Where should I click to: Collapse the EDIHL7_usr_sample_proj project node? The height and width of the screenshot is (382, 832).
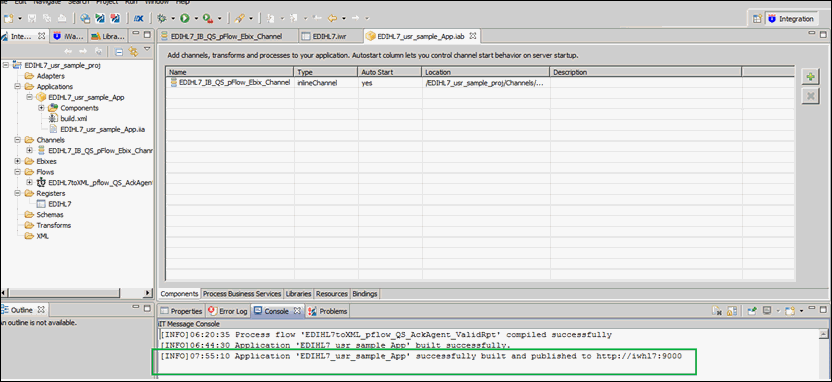[x=6, y=65]
